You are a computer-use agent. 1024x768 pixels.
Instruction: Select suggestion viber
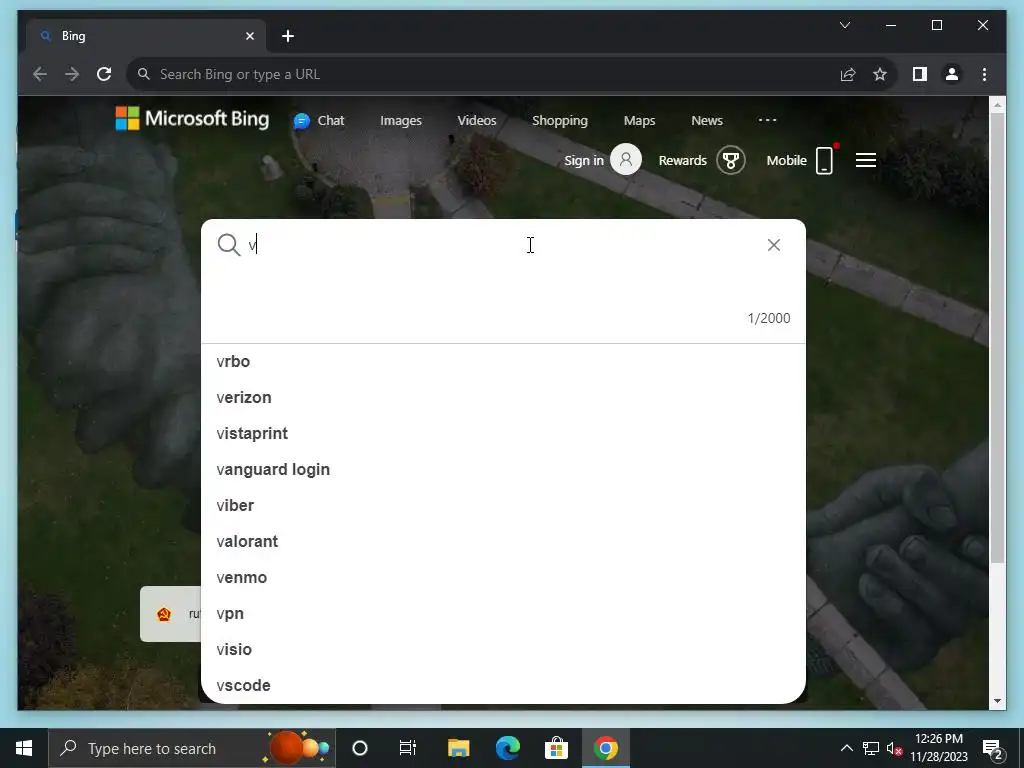point(503,505)
